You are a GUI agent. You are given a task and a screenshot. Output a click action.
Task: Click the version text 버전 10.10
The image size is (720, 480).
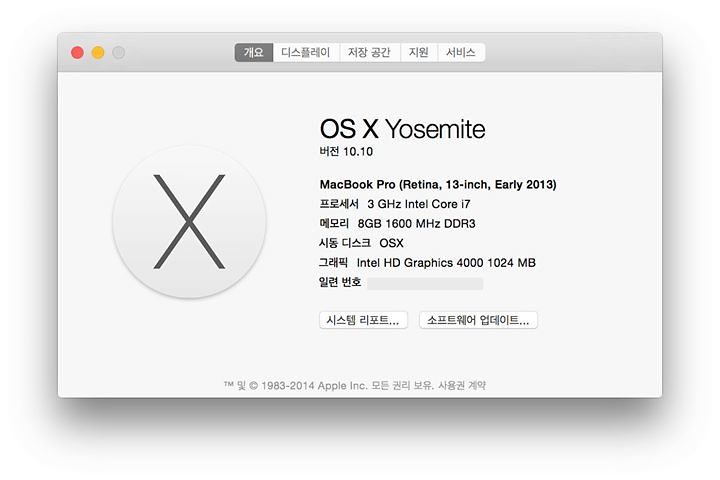346,152
